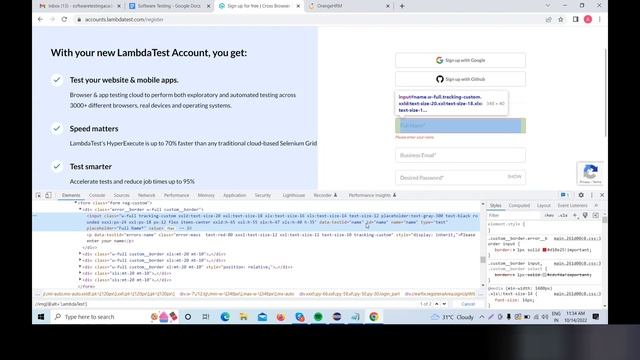Screen dimensions: 640x360
Task: Switch to the Console tab
Action: (x=97, y=195)
